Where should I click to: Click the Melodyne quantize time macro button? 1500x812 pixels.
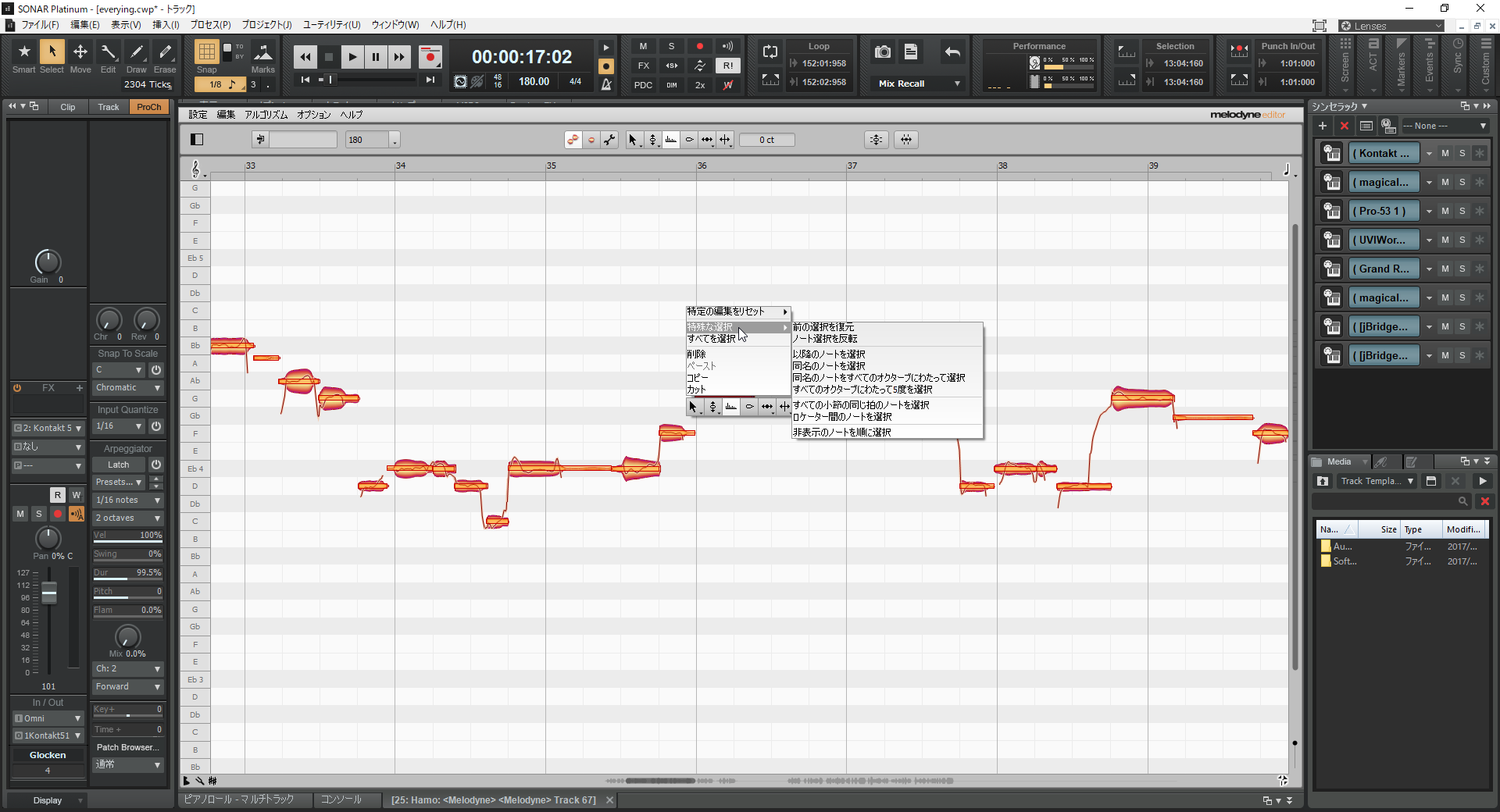point(906,140)
